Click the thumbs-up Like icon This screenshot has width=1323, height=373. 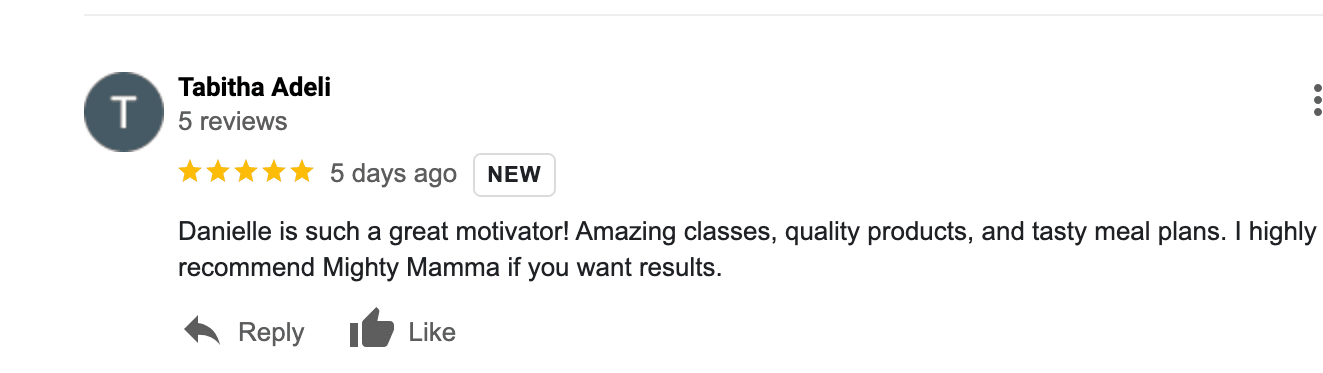[371, 330]
